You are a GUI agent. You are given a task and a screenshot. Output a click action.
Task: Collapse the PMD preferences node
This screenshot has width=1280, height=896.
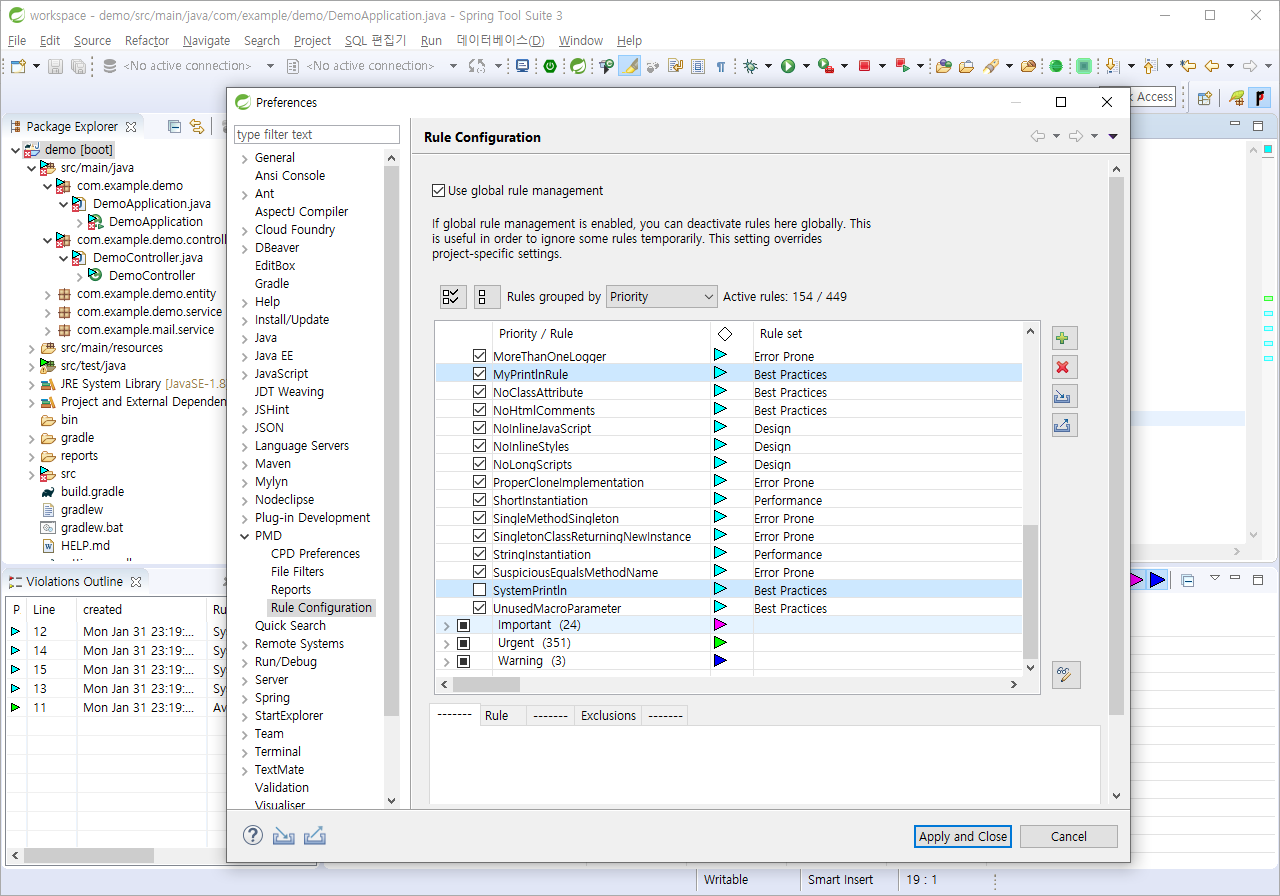point(245,536)
